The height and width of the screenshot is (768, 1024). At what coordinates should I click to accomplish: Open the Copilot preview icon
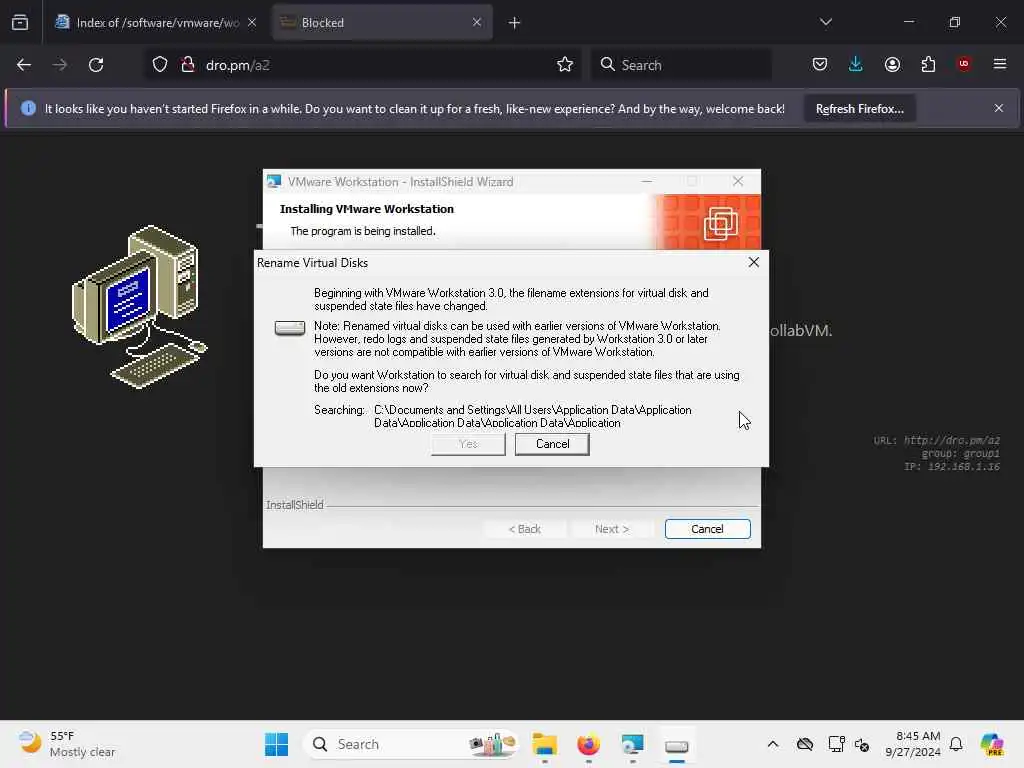coord(992,744)
